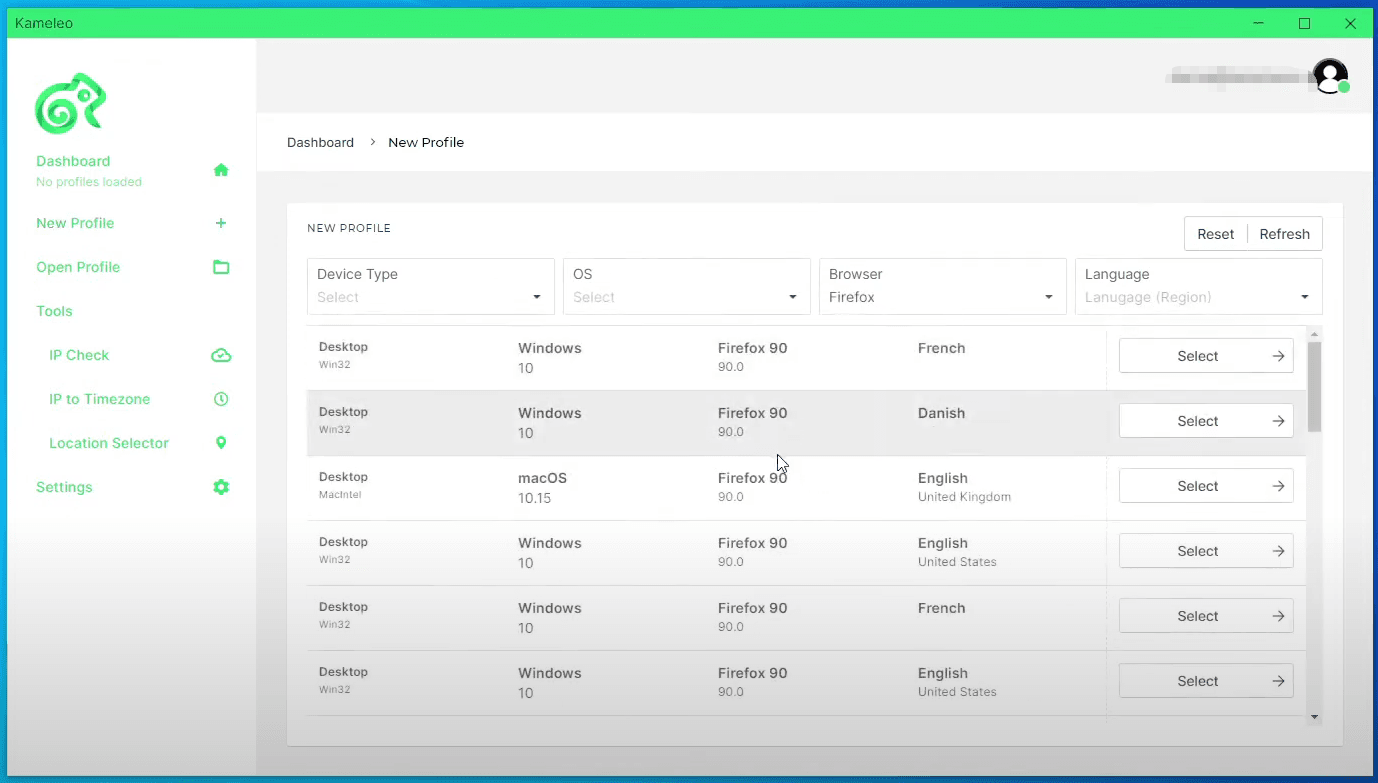Open the OS filter dropdown
1378x783 pixels.
(x=686, y=287)
